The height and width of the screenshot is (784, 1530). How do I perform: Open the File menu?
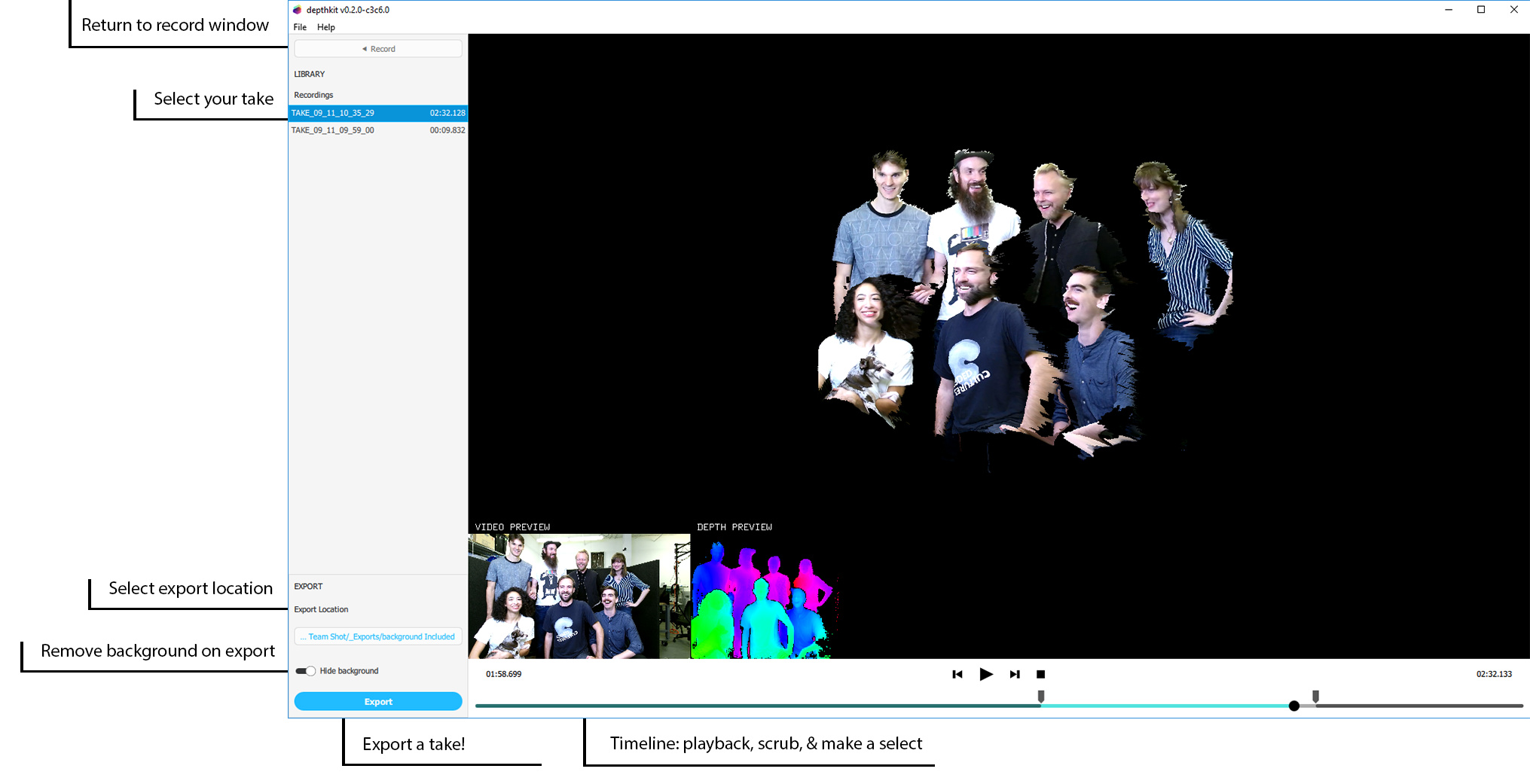[x=300, y=27]
